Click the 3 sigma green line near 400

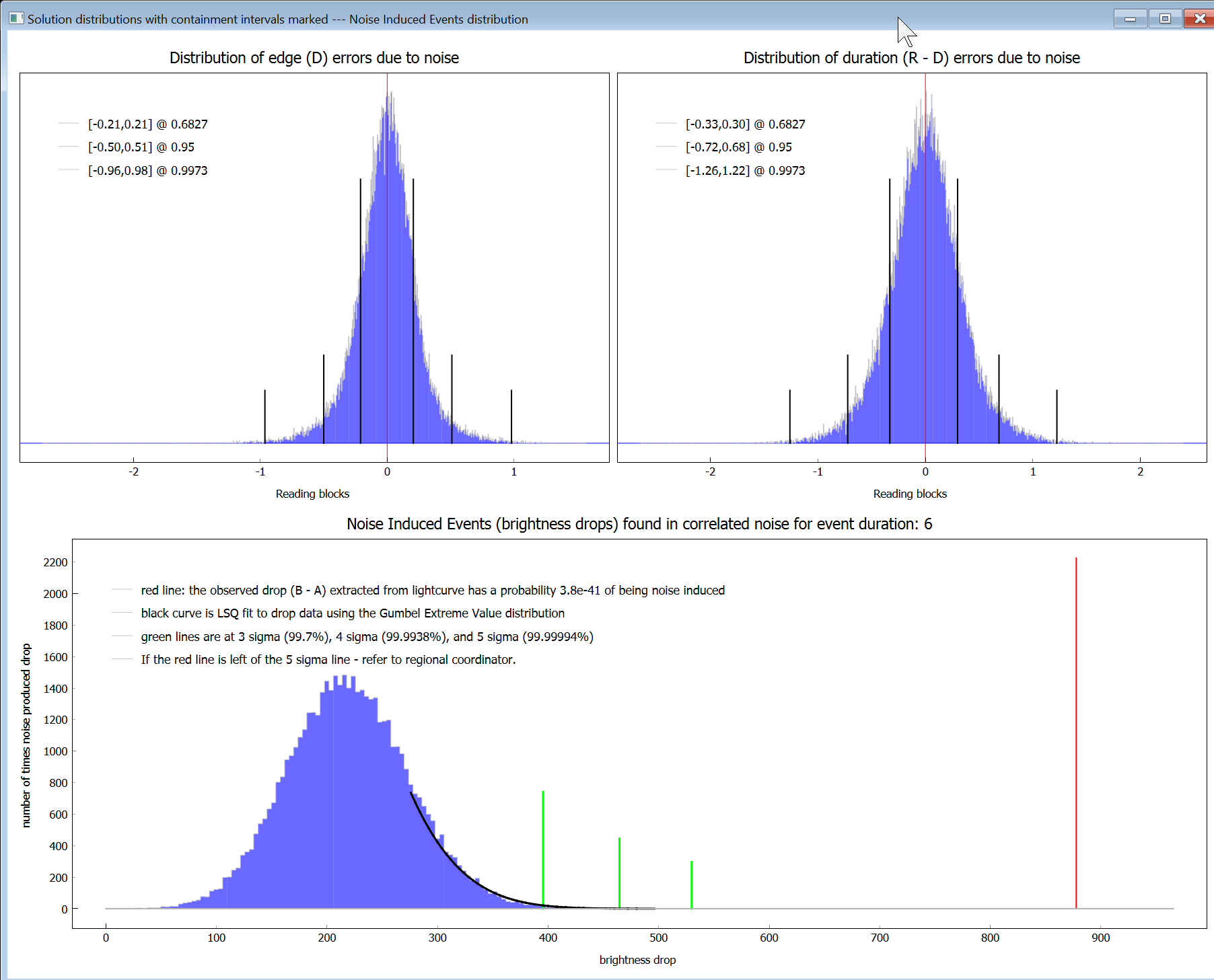pyautogui.click(x=543, y=850)
